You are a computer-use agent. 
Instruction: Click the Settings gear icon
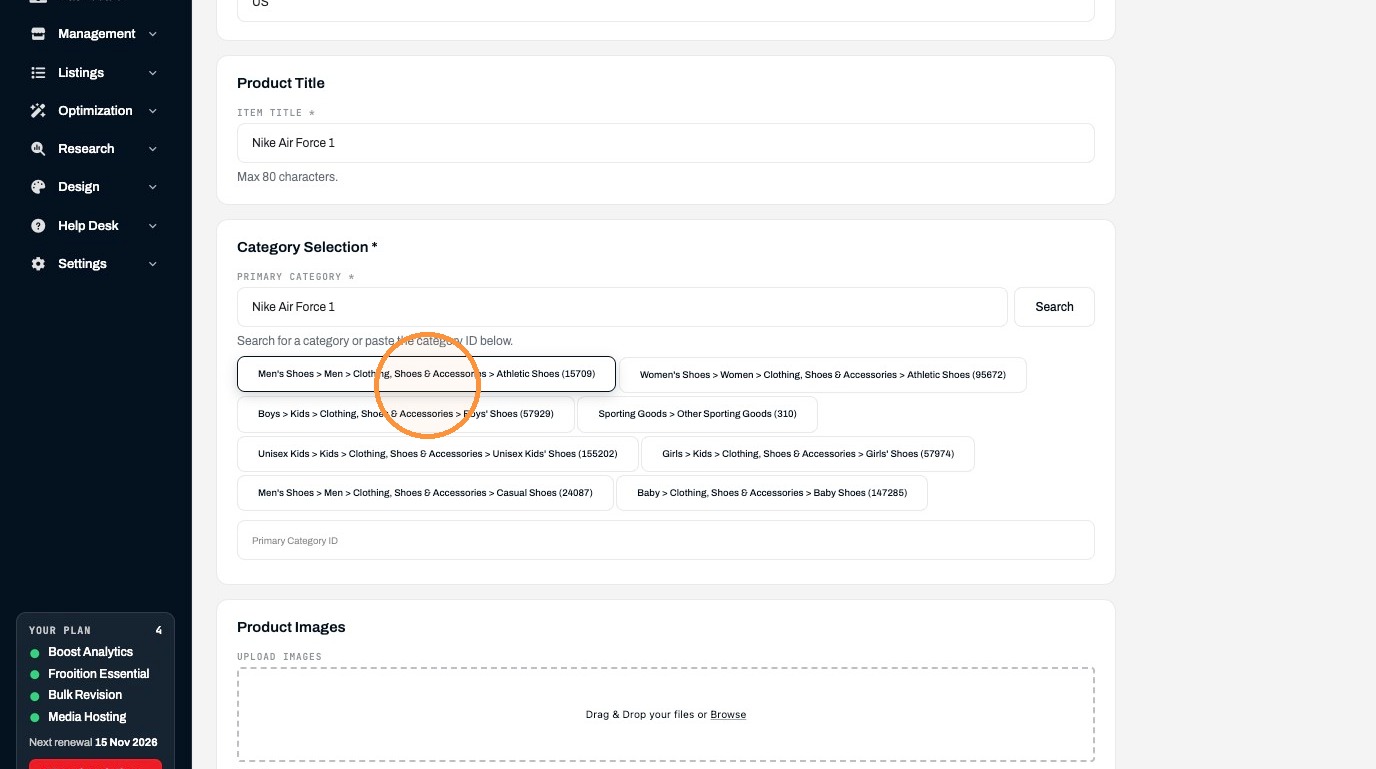point(38,264)
